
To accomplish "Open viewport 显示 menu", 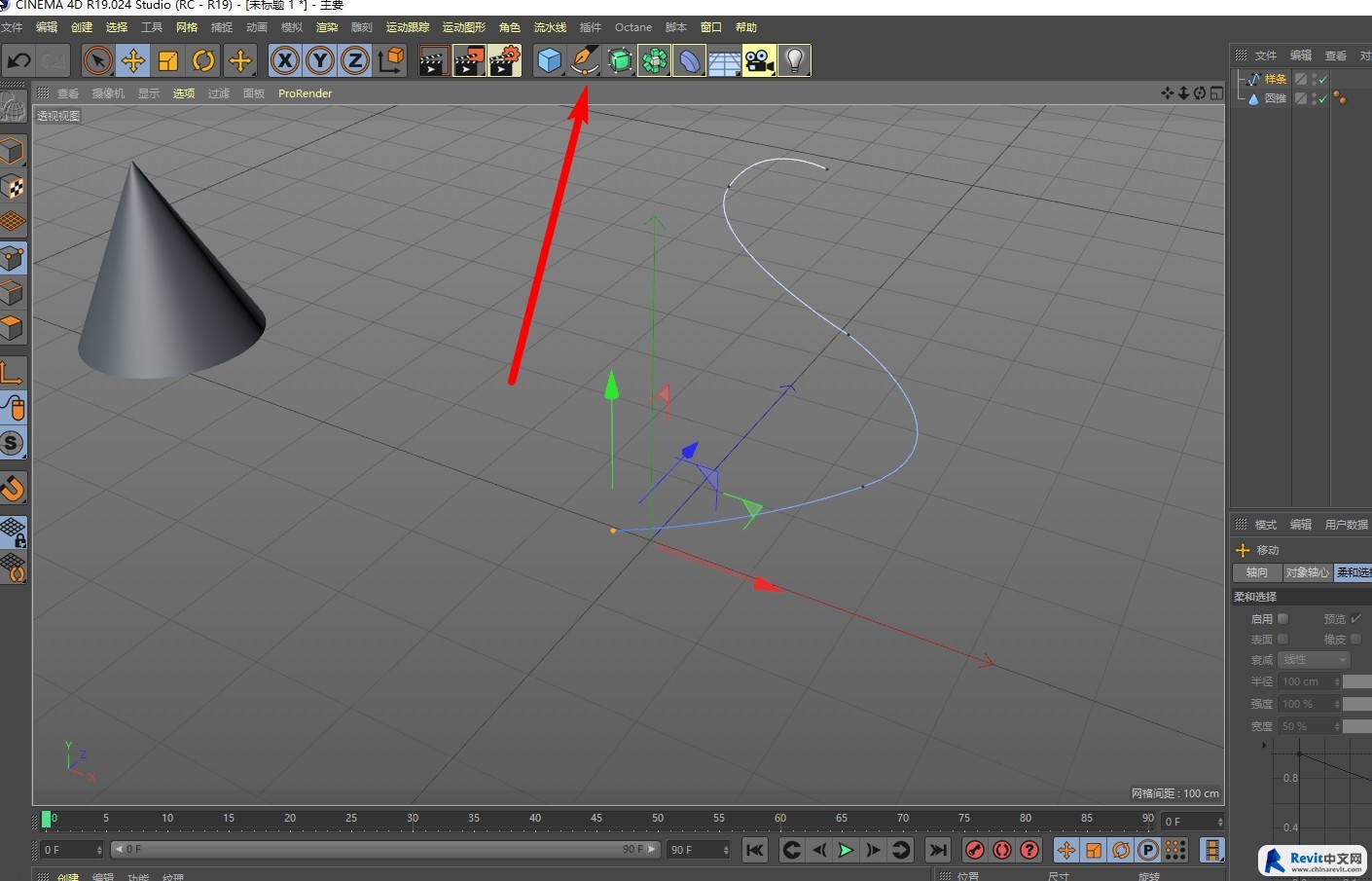I will pyautogui.click(x=149, y=93).
